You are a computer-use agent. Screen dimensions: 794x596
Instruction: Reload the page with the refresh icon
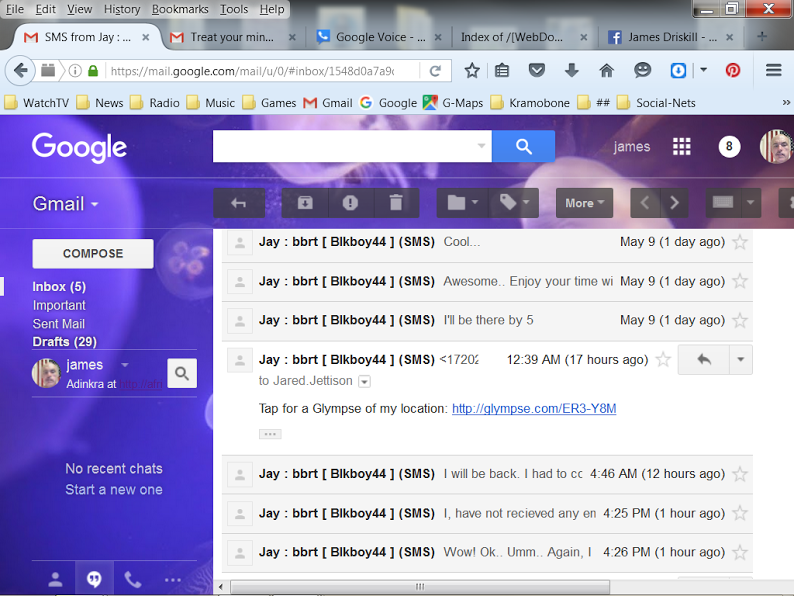[x=435, y=71]
